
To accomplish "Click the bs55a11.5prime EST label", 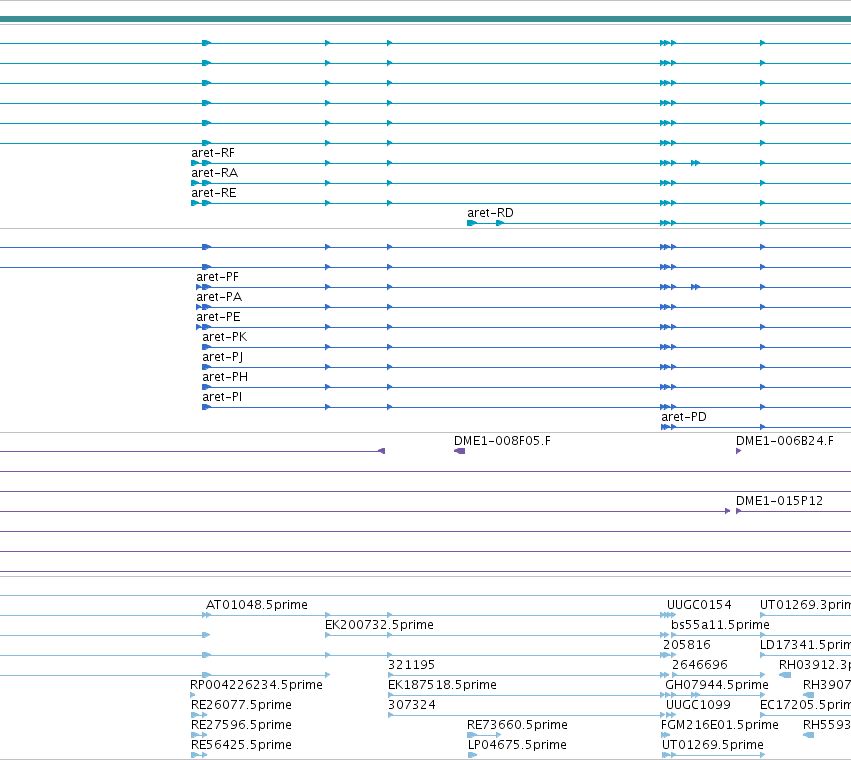I will 720,625.
